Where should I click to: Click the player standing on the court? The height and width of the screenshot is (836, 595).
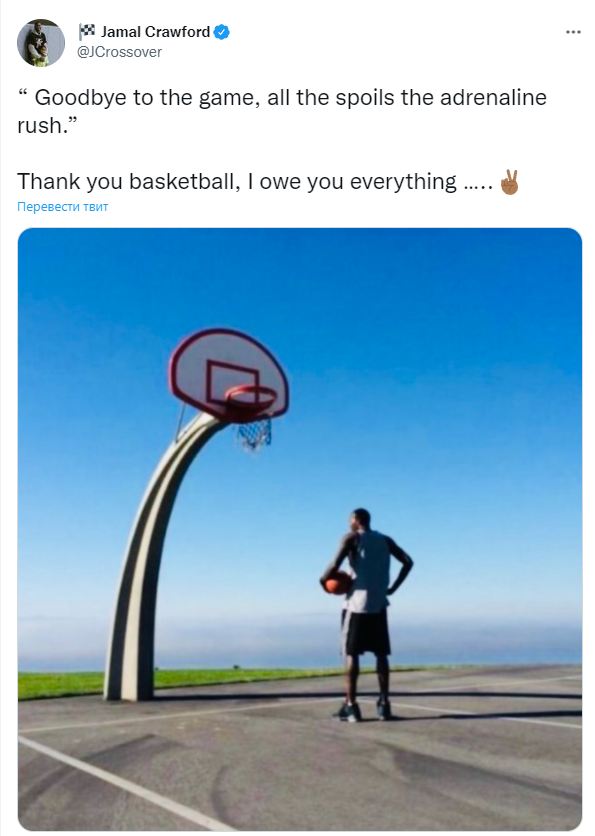coord(367,615)
